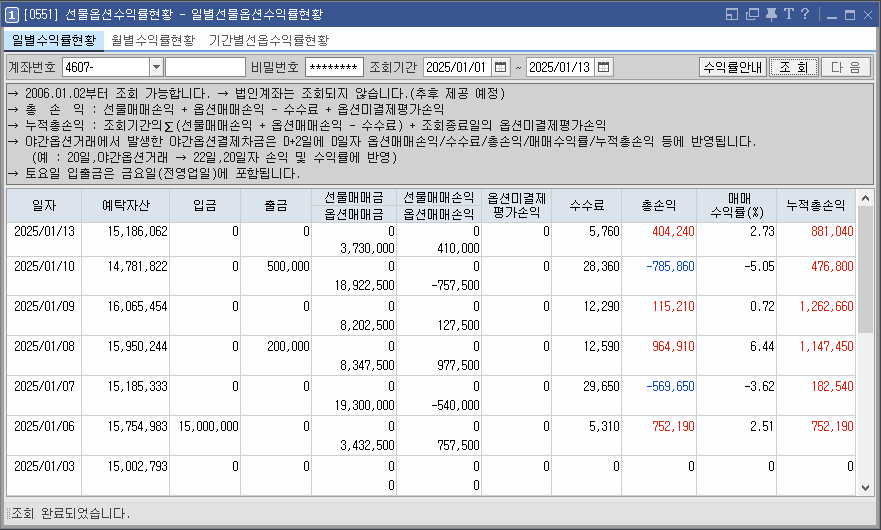This screenshot has height=530, width=881.
Task: Open help question mark icon
Action: click(805, 14)
